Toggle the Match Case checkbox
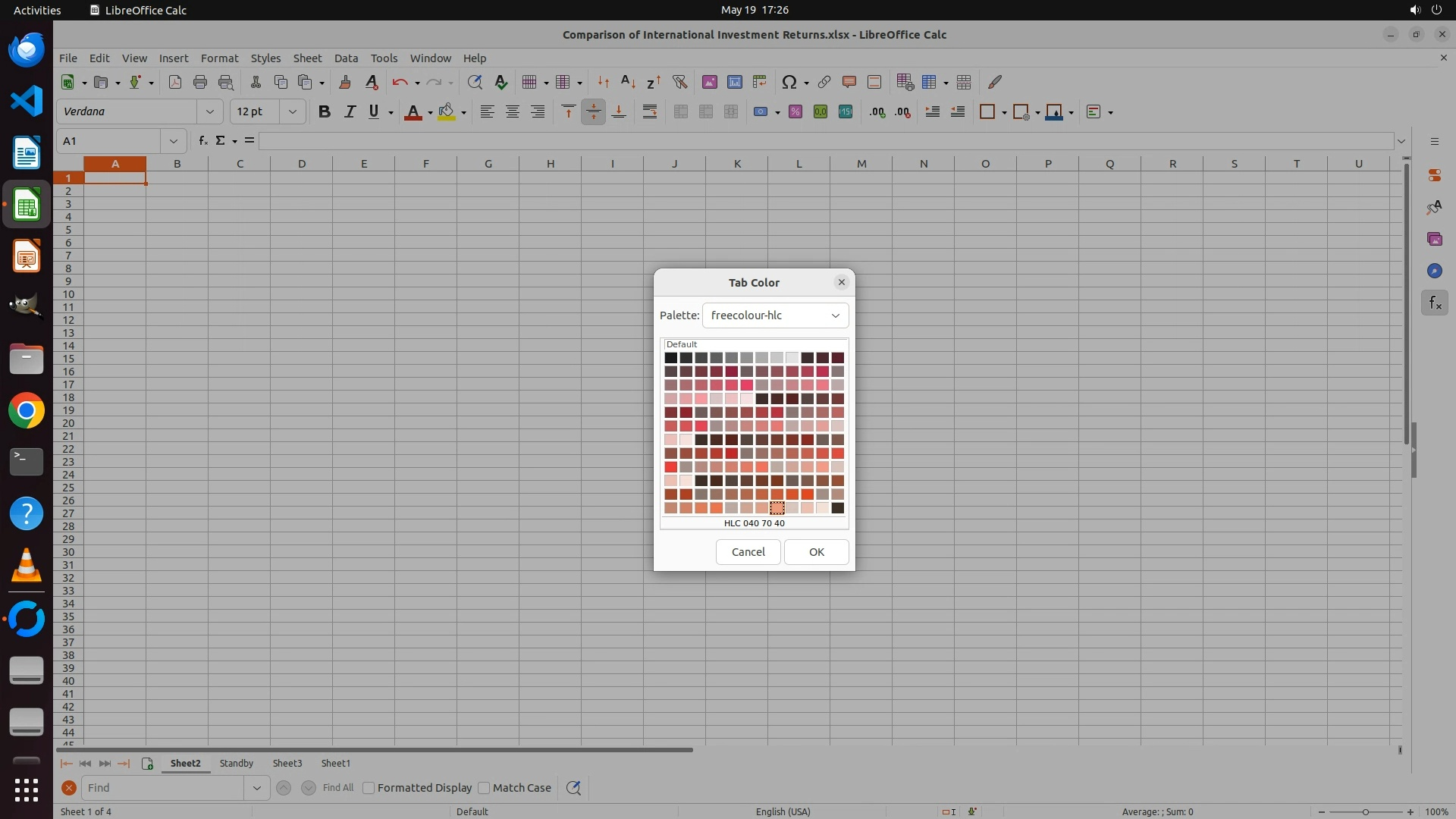Viewport: 1456px width, 819px height. coord(484,788)
